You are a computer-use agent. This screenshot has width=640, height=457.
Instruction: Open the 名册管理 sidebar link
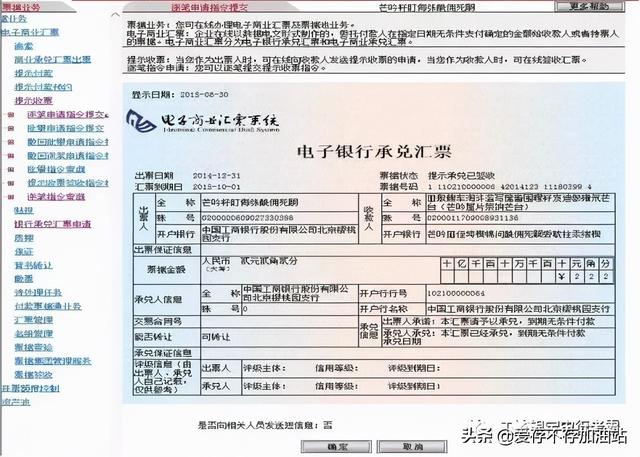pyautogui.click(x=33, y=334)
